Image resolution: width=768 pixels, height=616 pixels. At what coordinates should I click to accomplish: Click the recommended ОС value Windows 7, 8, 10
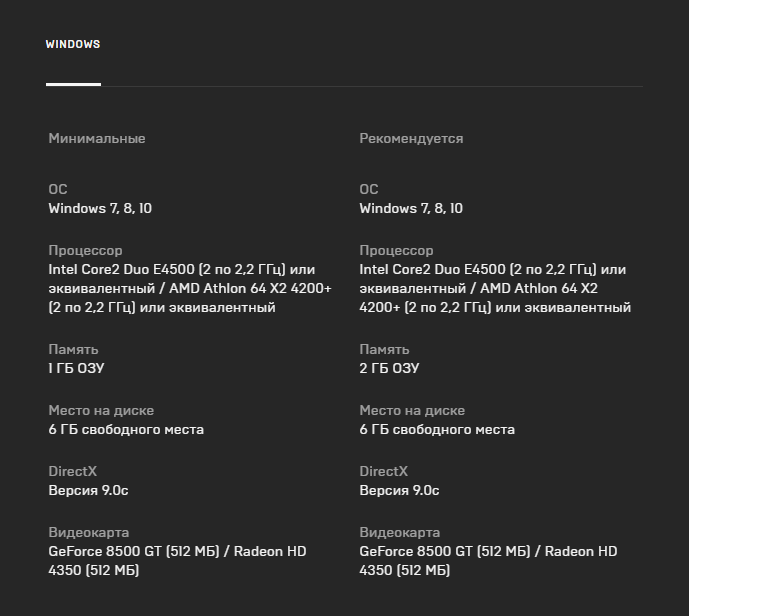click(411, 209)
